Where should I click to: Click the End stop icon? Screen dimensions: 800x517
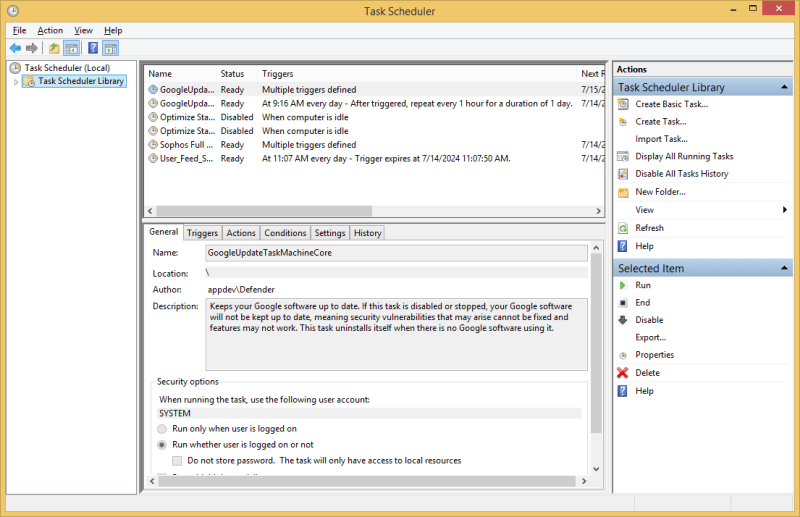[x=623, y=303]
